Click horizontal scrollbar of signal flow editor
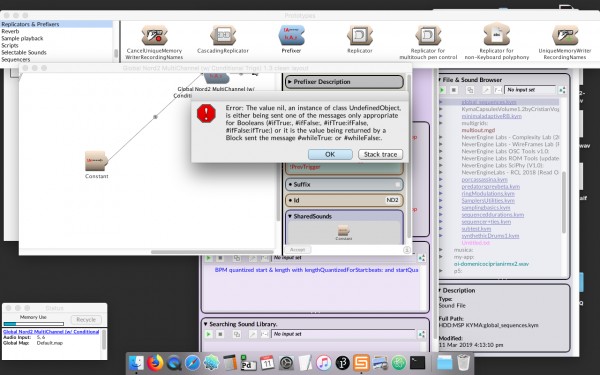The width and height of the screenshot is (600, 375). (212, 252)
